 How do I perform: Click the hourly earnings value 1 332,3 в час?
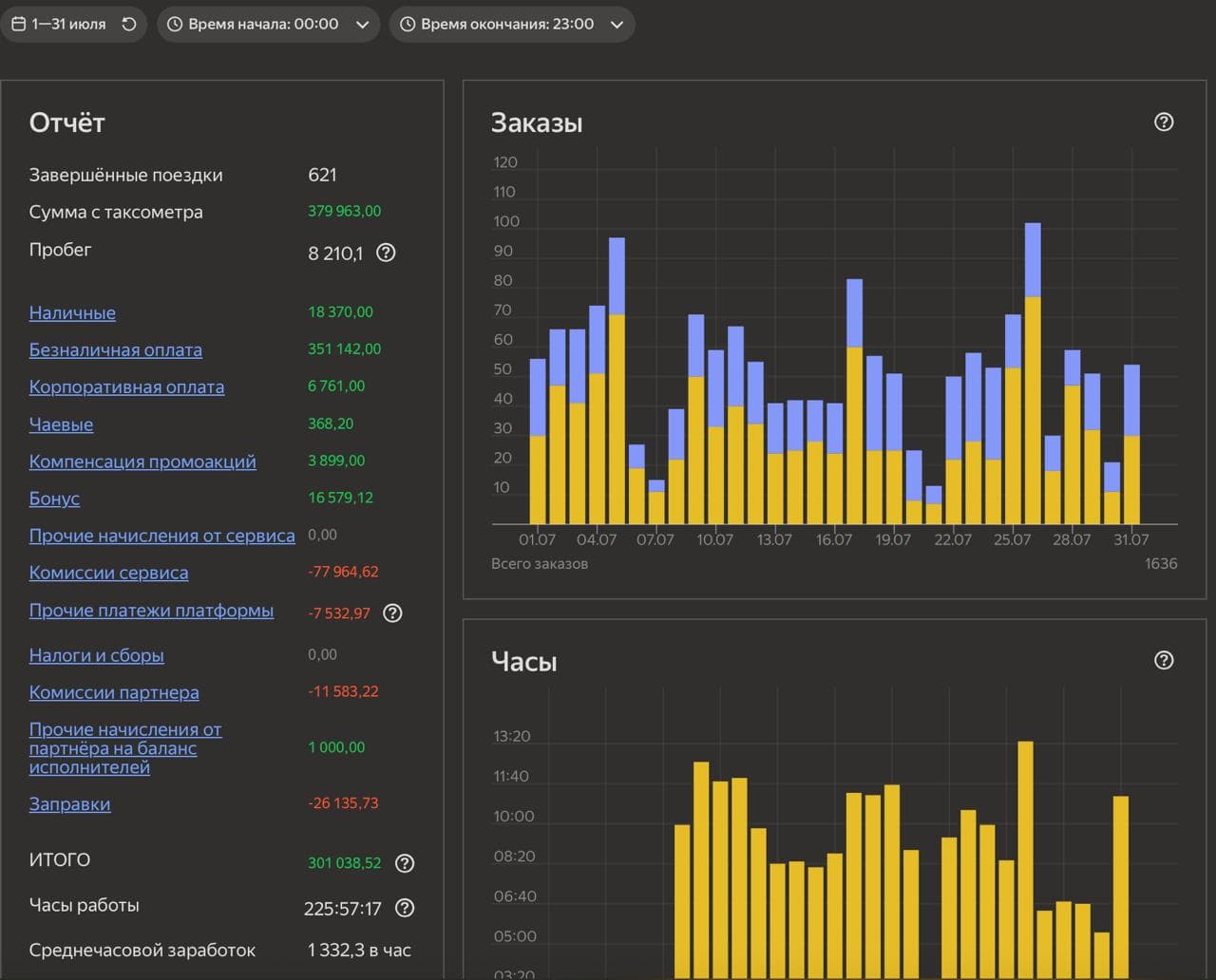359,950
